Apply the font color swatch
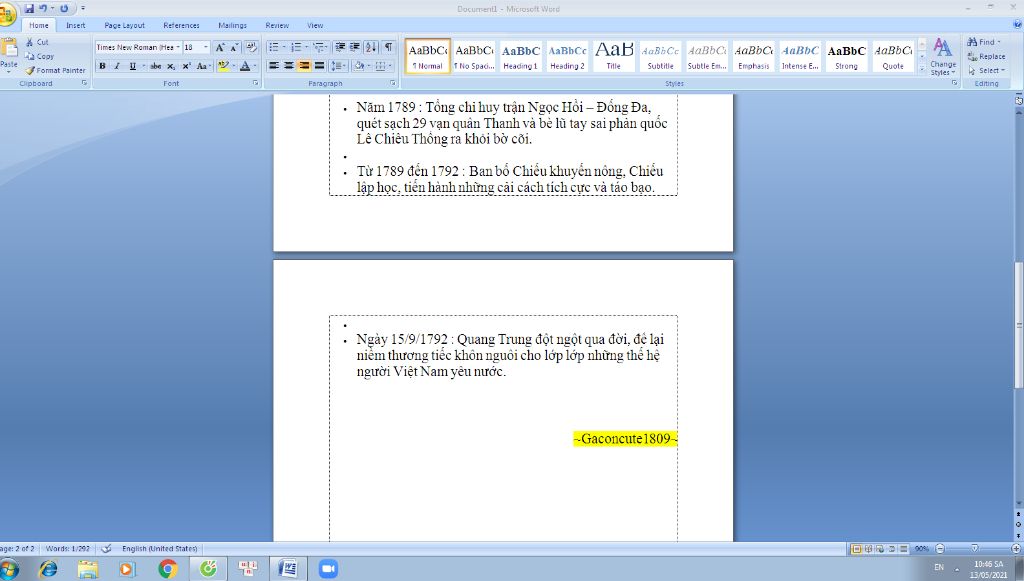 click(x=245, y=66)
